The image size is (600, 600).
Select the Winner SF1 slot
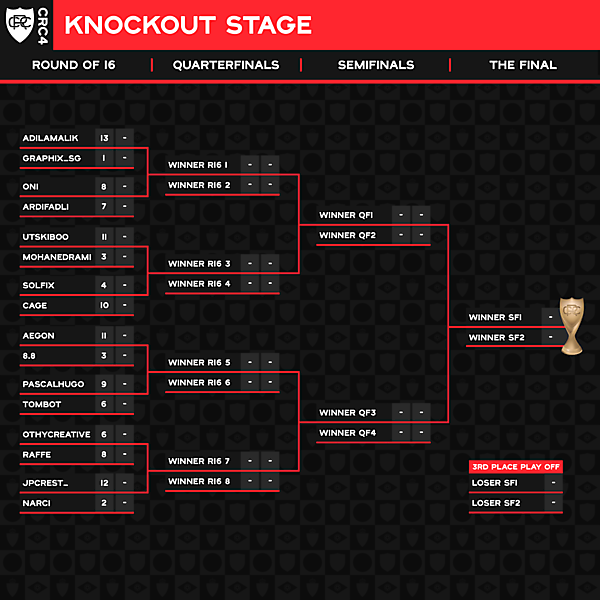495,317
